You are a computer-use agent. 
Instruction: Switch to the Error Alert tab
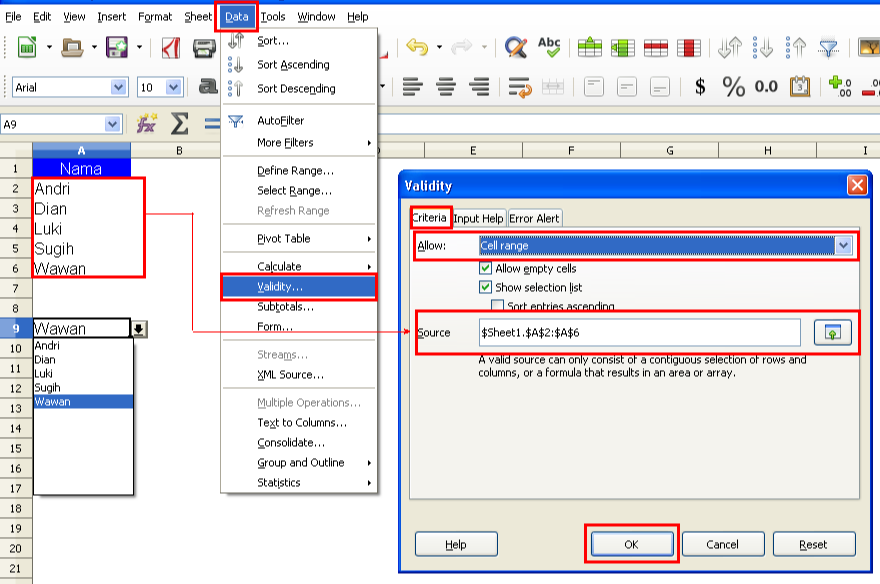[x=534, y=218]
